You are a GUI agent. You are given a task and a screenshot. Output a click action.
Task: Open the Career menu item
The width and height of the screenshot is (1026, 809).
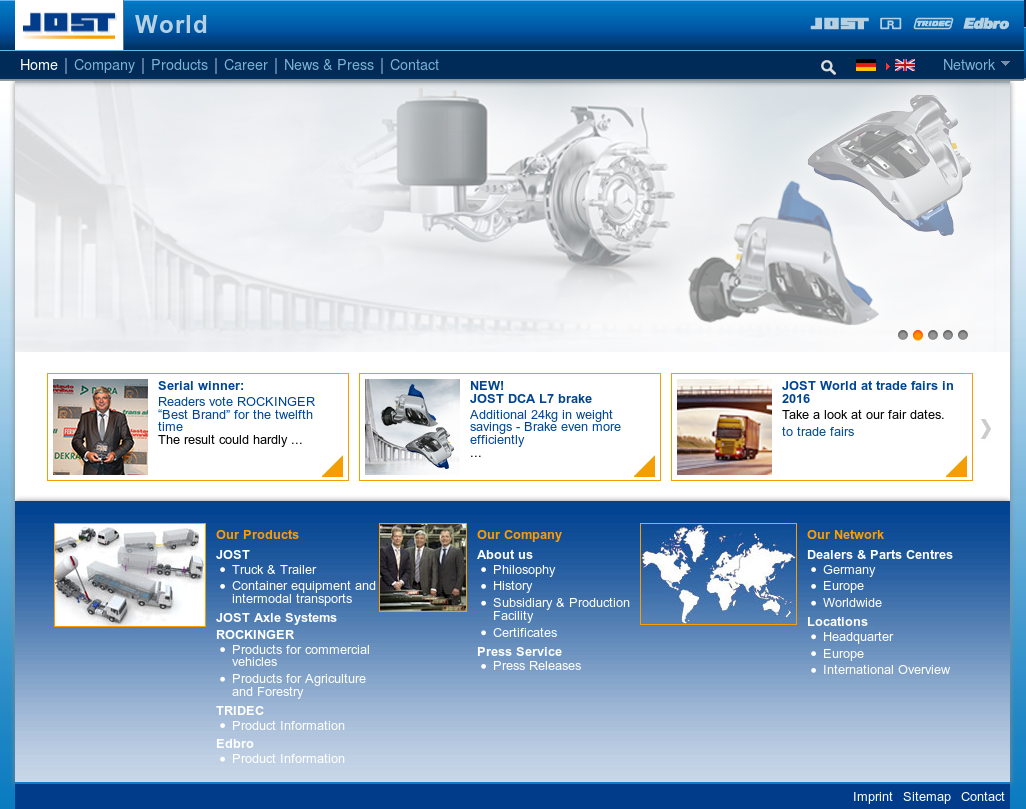[246, 65]
